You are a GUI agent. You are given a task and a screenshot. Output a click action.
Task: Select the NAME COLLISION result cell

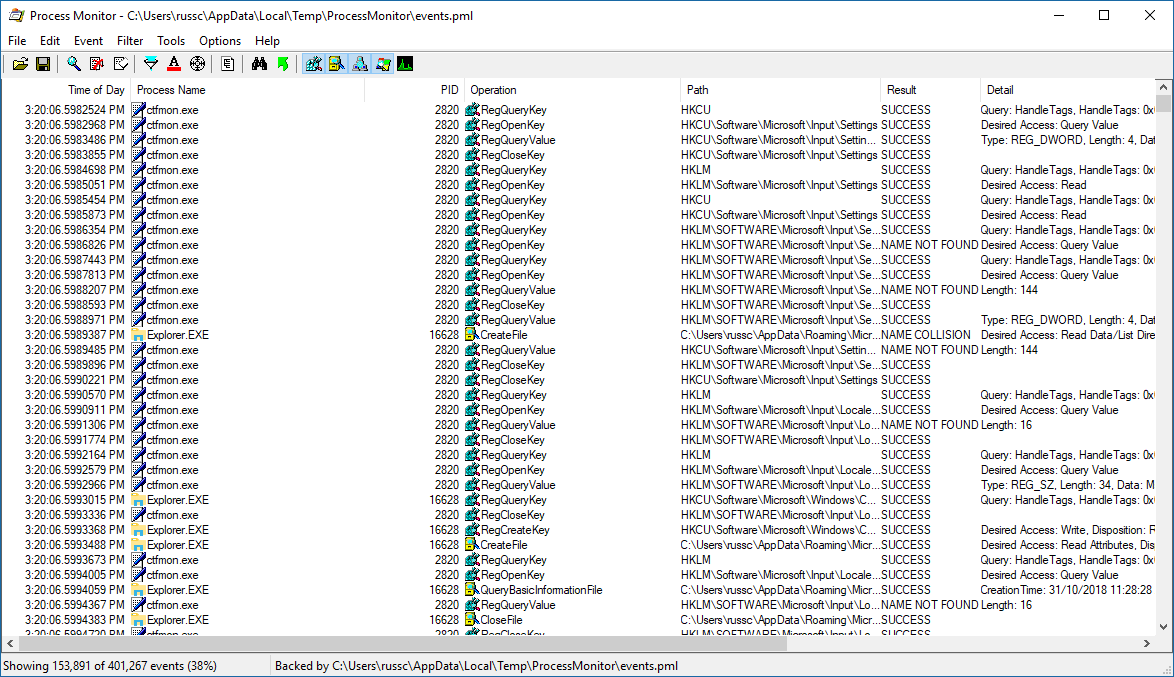tap(925, 336)
